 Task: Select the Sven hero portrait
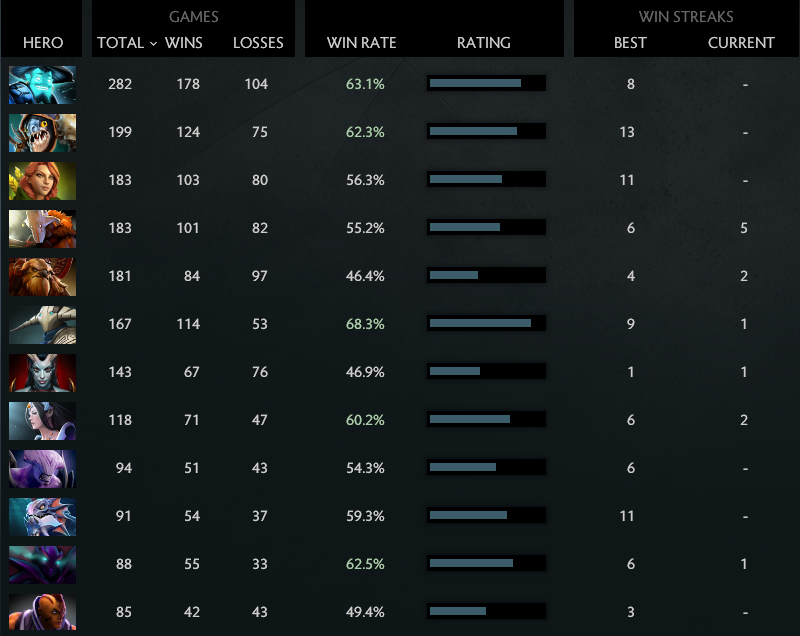click(42, 324)
